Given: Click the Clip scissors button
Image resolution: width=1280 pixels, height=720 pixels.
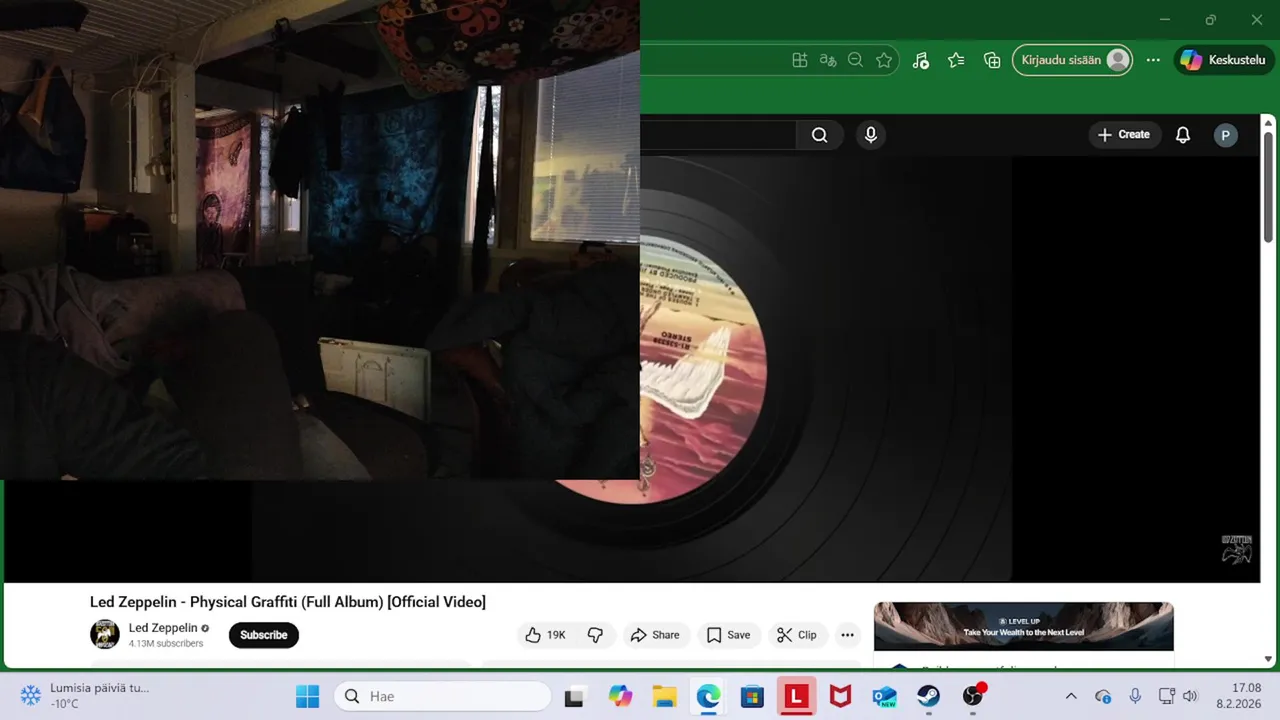Looking at the screenshot, I should click(x=797, y=635).
